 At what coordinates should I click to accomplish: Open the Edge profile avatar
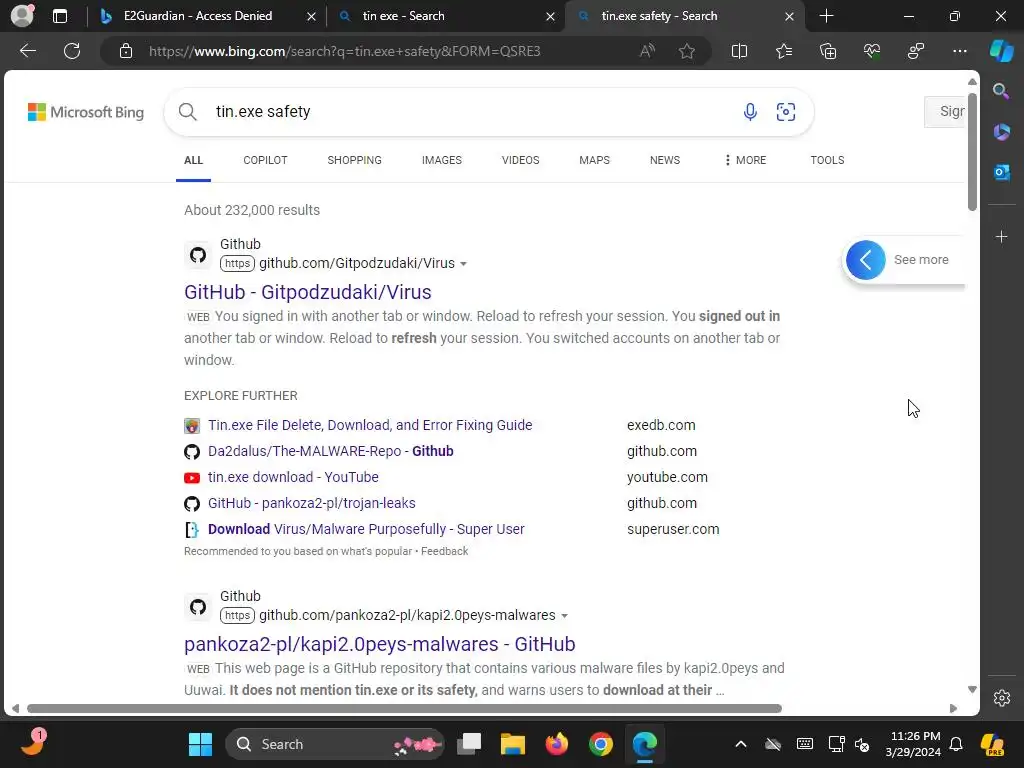coord(22,16)
